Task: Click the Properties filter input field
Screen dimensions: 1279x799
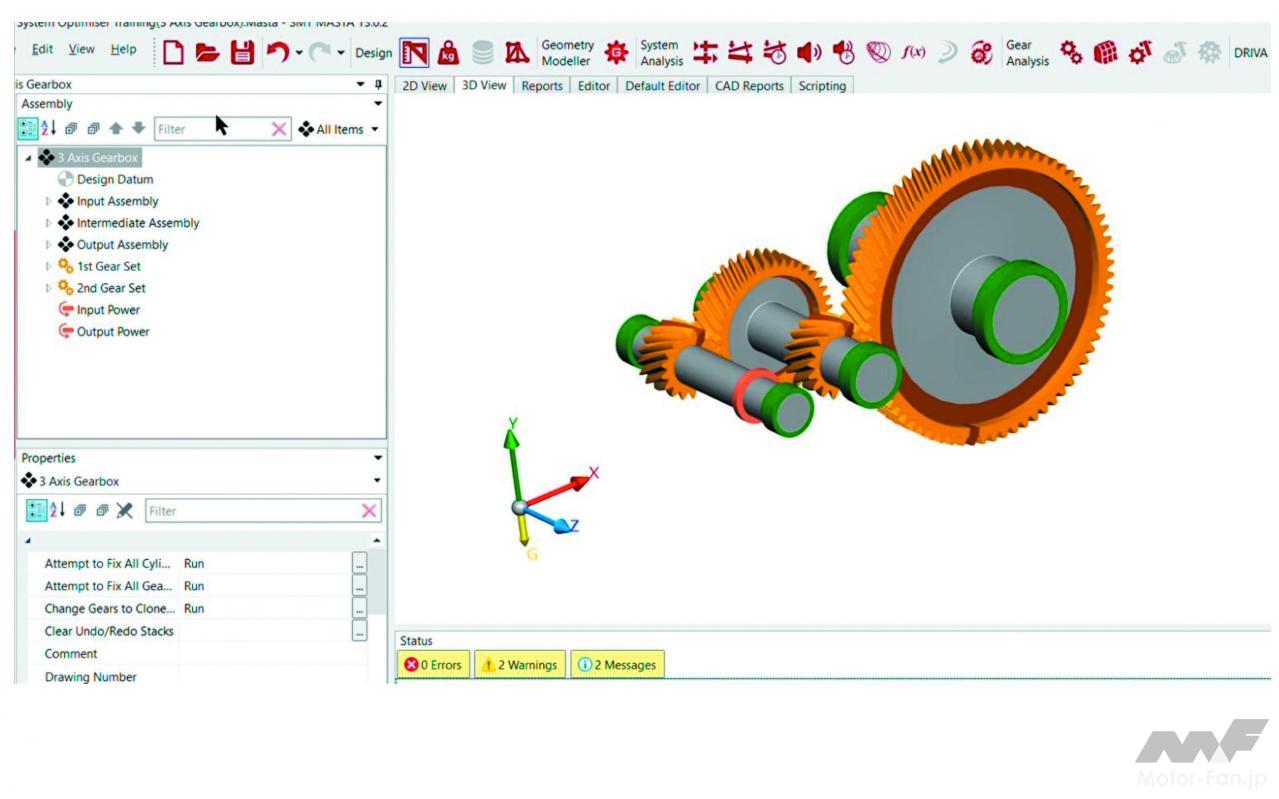Action: click(x=250, y=511)
